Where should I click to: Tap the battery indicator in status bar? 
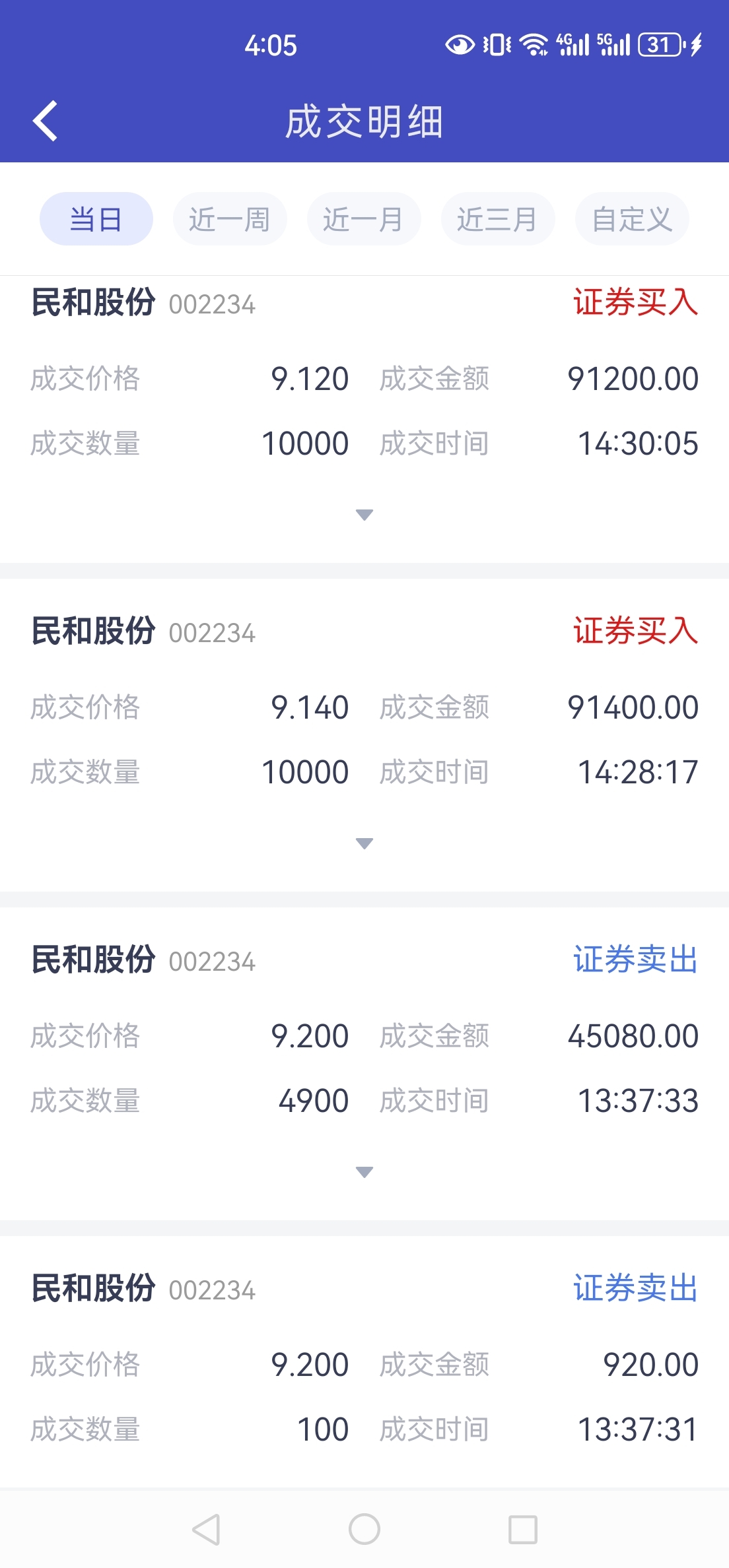tap(662, 45)
